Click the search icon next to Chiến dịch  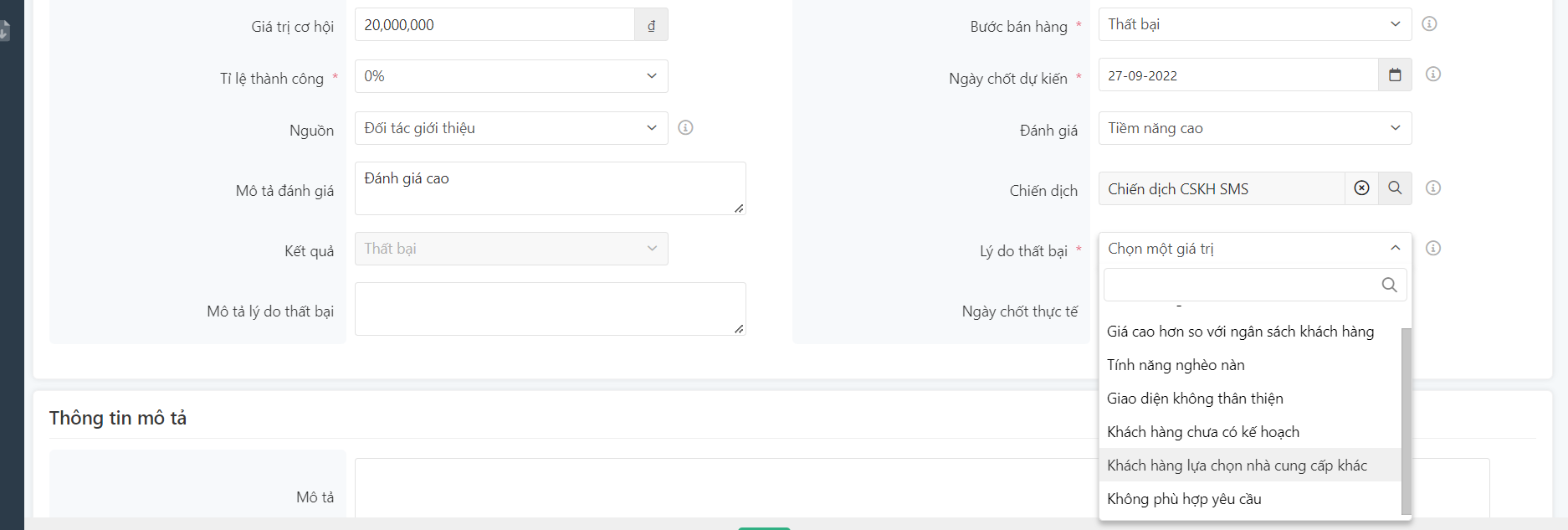click(x=1395, y=188)
